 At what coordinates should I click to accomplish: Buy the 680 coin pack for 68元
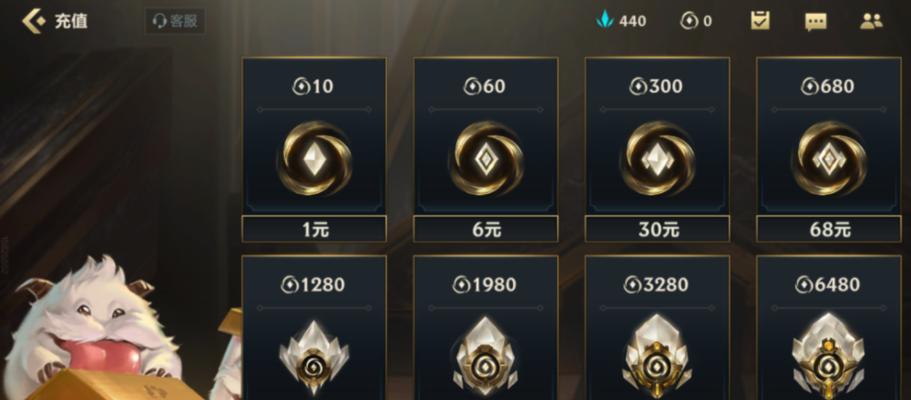point(829,230)
